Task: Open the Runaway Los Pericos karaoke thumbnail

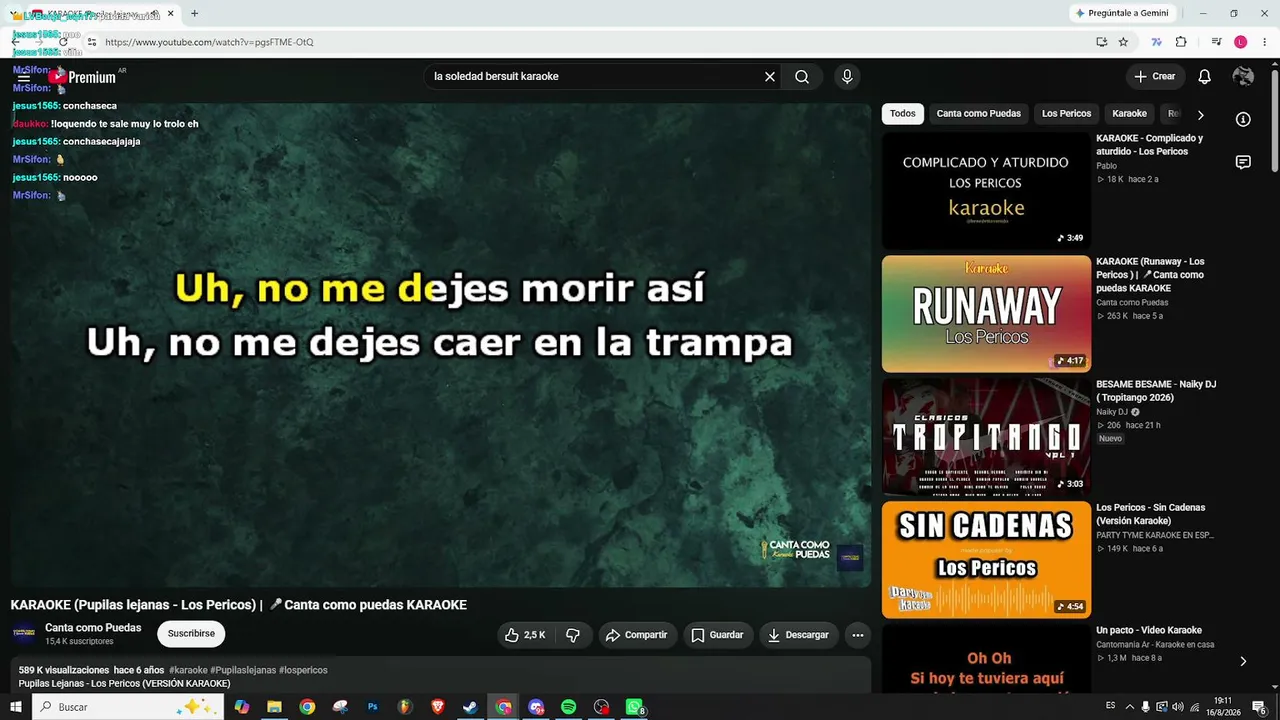Action: [x=986, y=314]
